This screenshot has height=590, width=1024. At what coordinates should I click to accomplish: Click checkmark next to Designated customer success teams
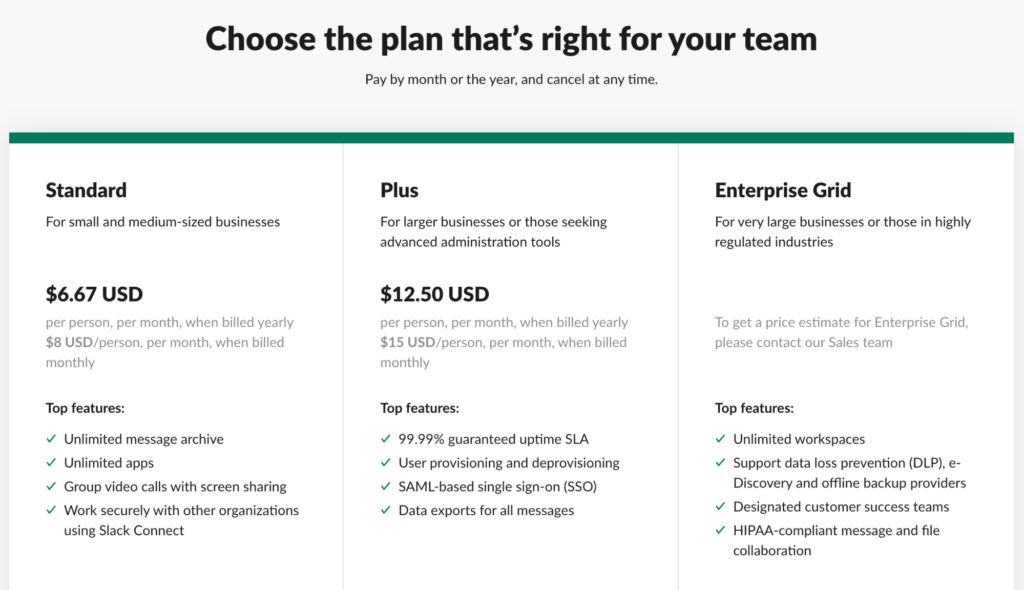pos(720,506)
